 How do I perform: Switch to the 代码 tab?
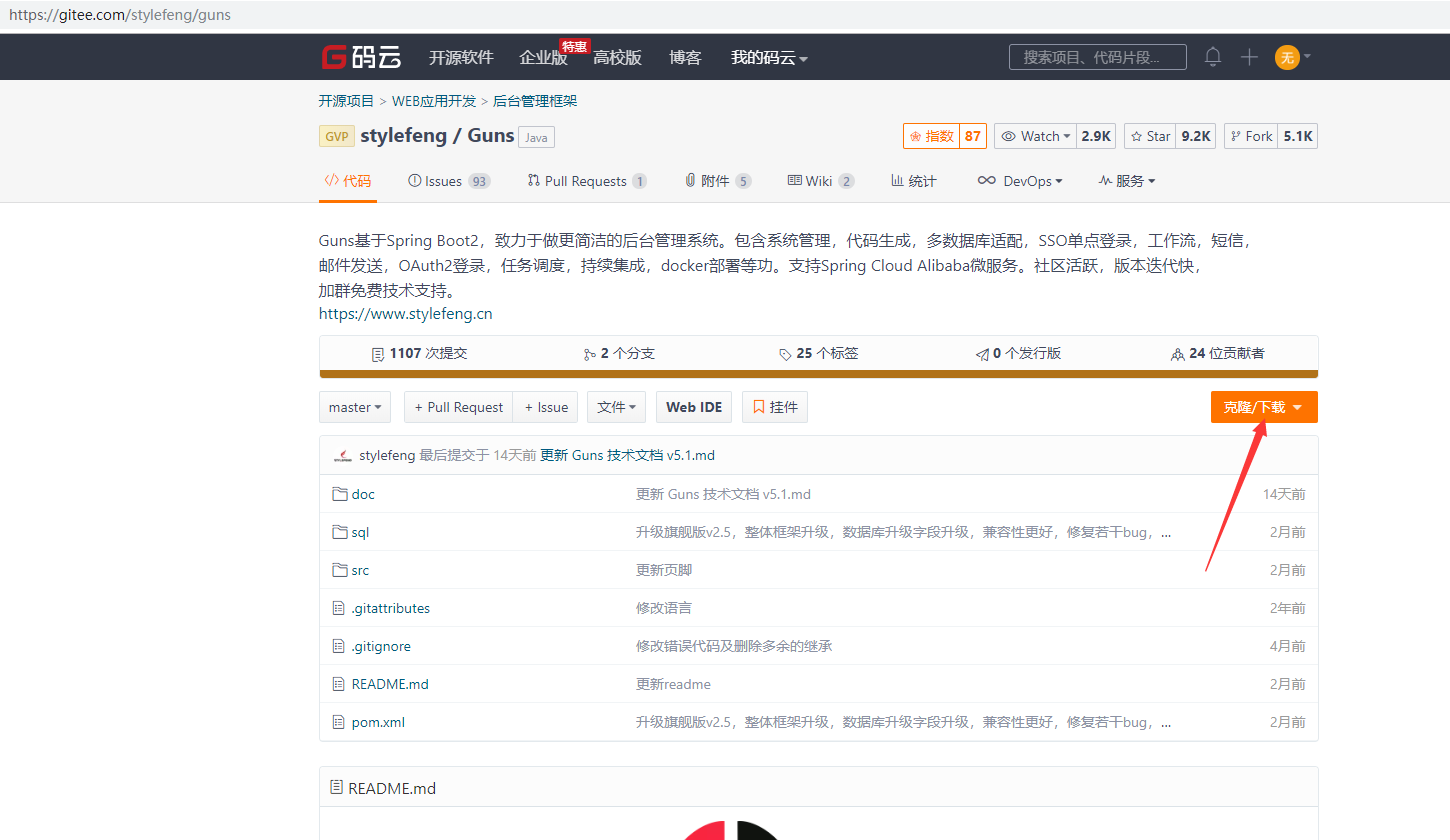click(x=348, y=181)
